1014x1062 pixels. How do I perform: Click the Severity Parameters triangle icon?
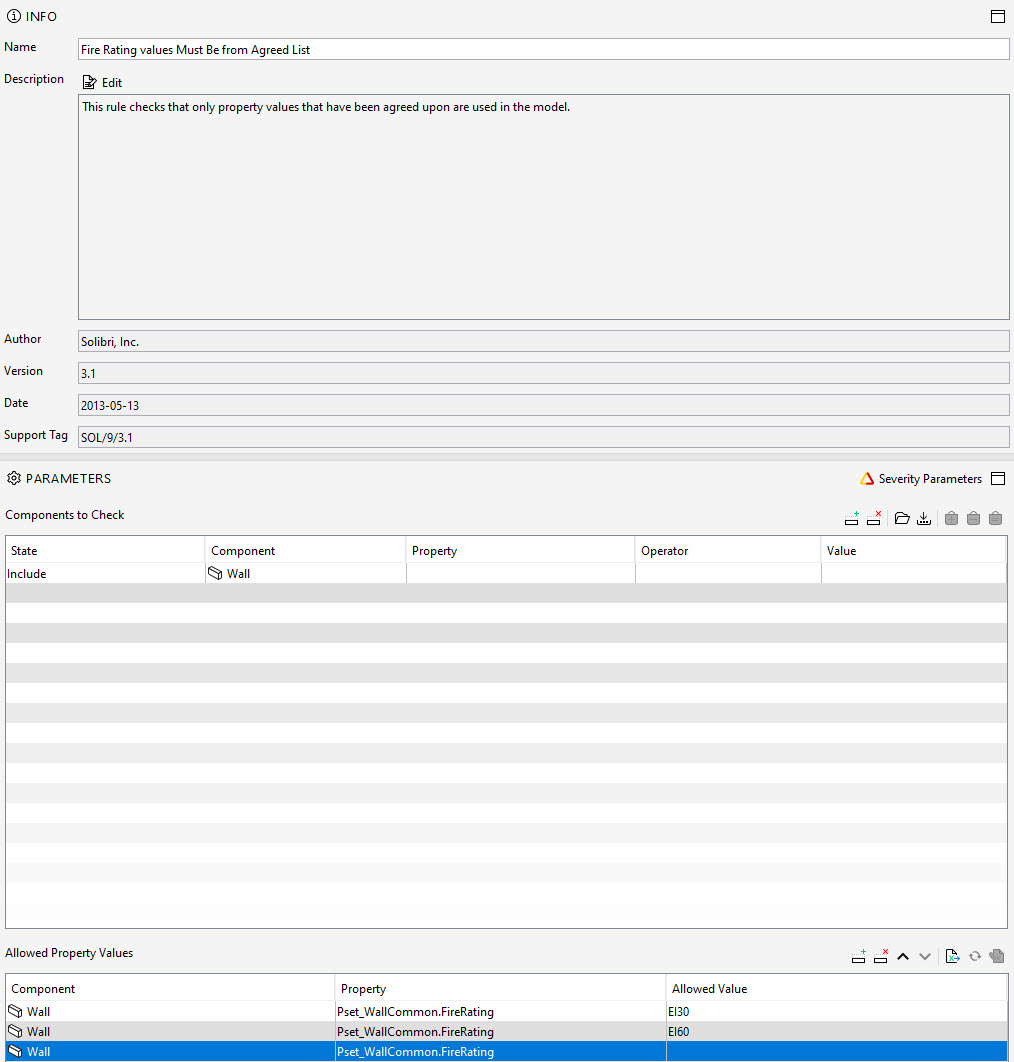pos(866,479)
